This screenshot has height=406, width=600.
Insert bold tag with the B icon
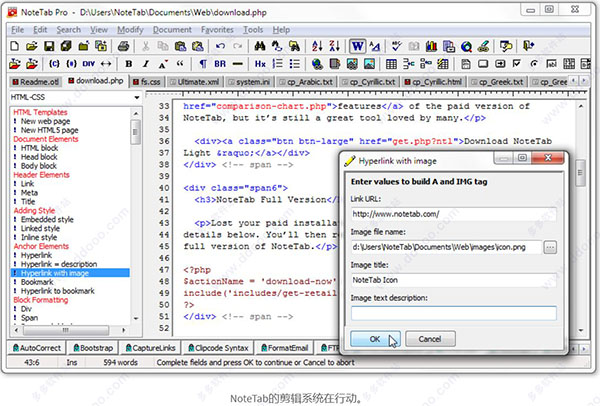pos(129,64)
